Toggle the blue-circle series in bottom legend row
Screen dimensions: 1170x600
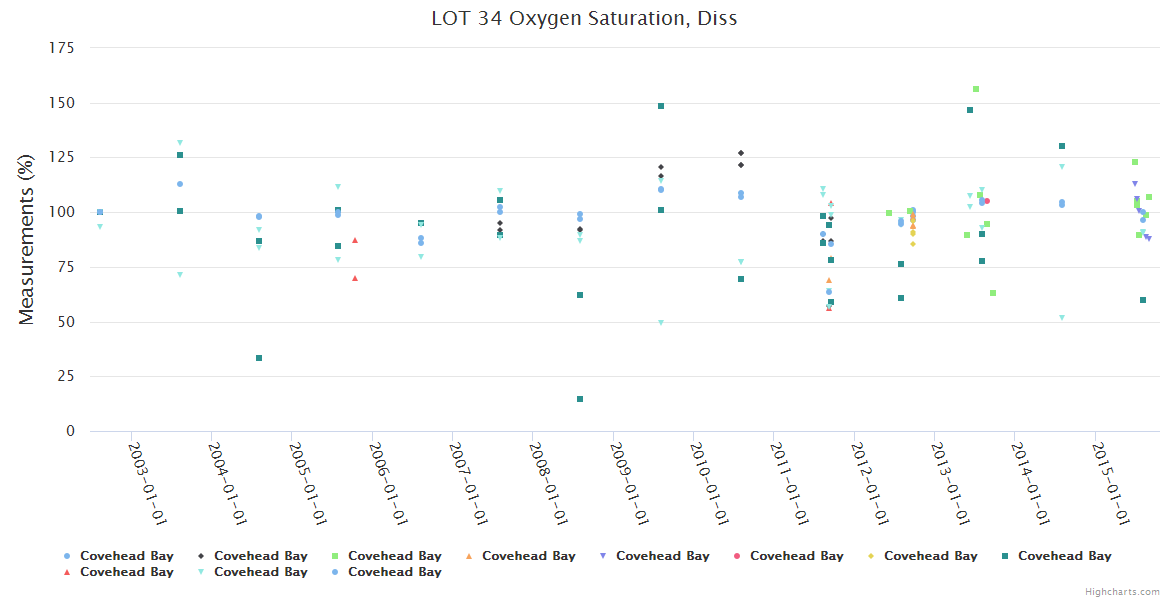pos(394,572)
